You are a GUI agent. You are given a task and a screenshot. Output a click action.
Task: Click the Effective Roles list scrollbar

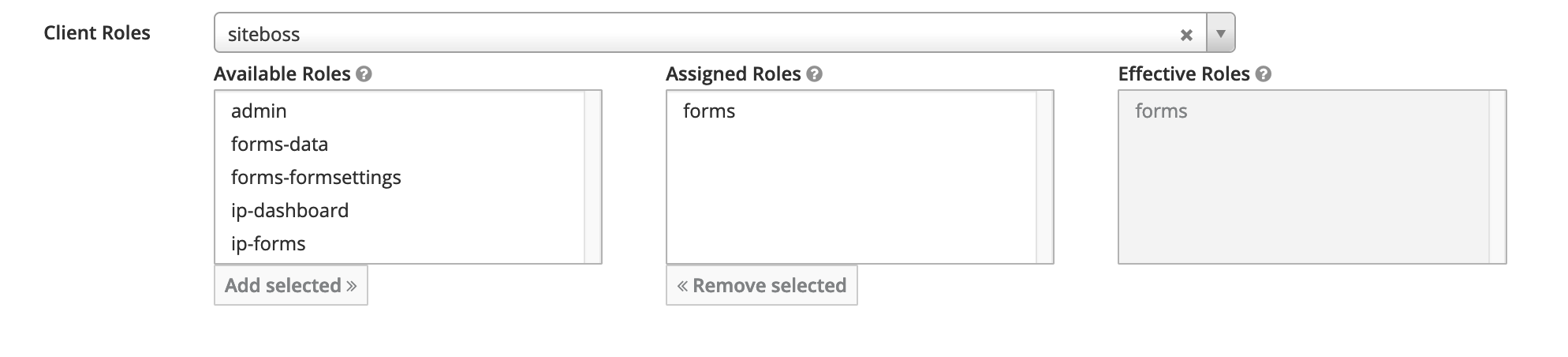pyautogui.click(x=1497, y=177)
